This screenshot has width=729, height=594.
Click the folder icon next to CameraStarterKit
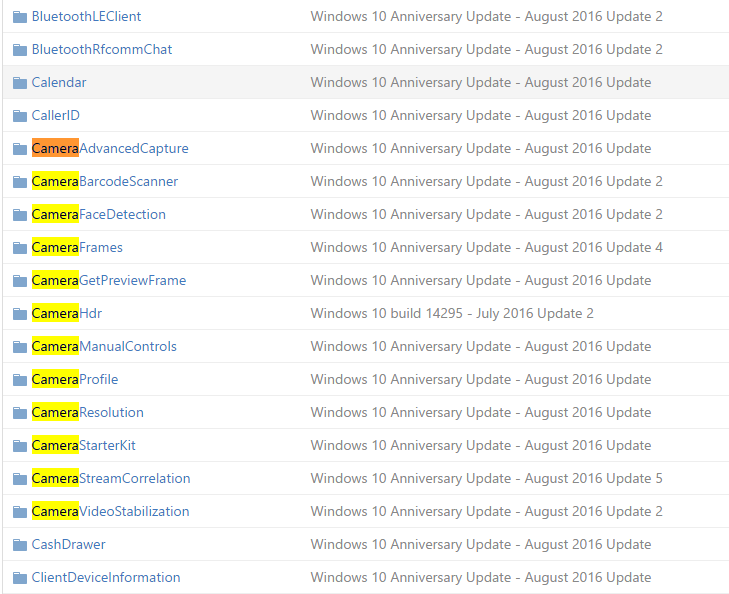20,446
